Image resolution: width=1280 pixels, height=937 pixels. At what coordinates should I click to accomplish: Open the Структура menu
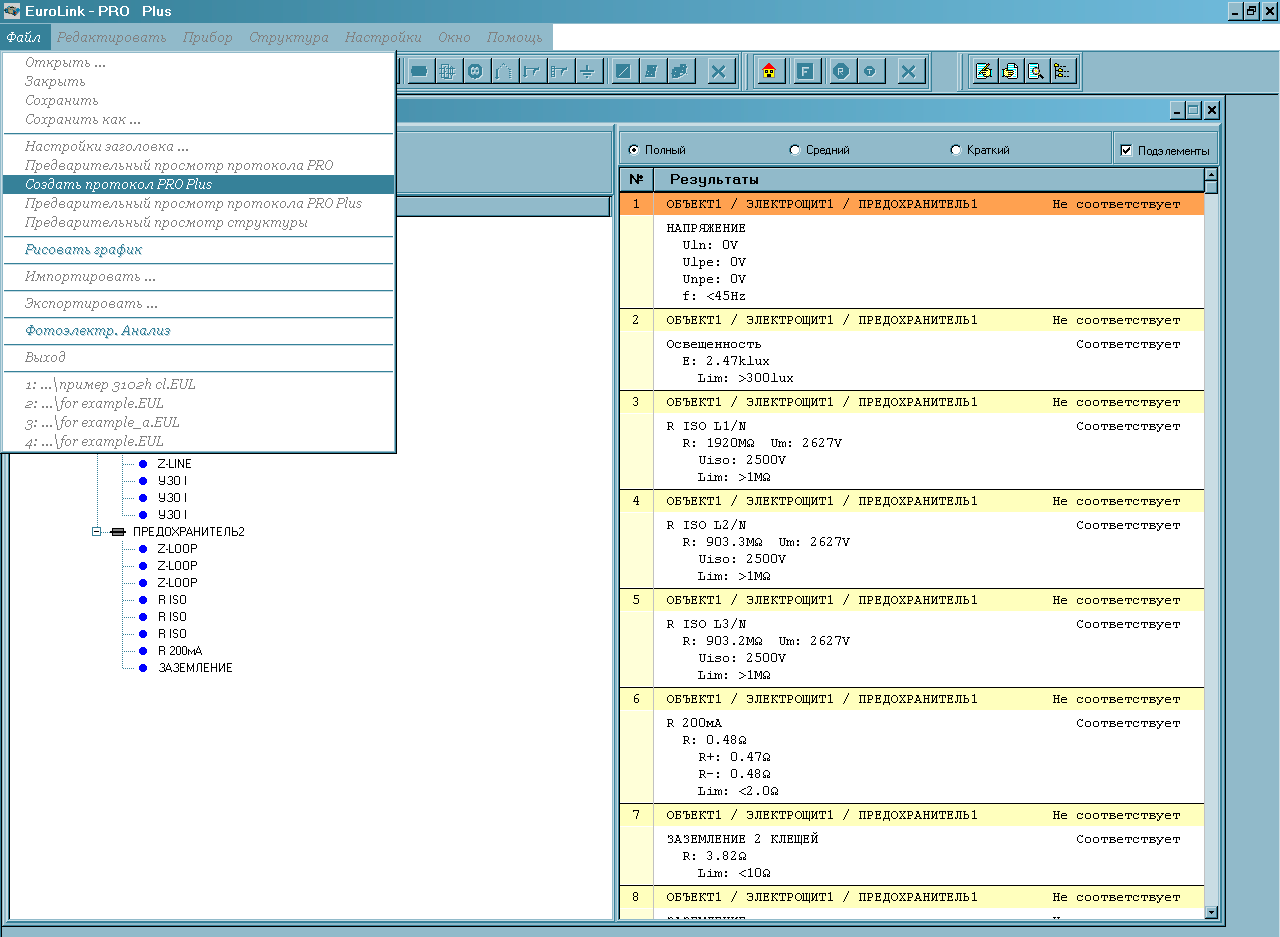click(x=289, y=37)
